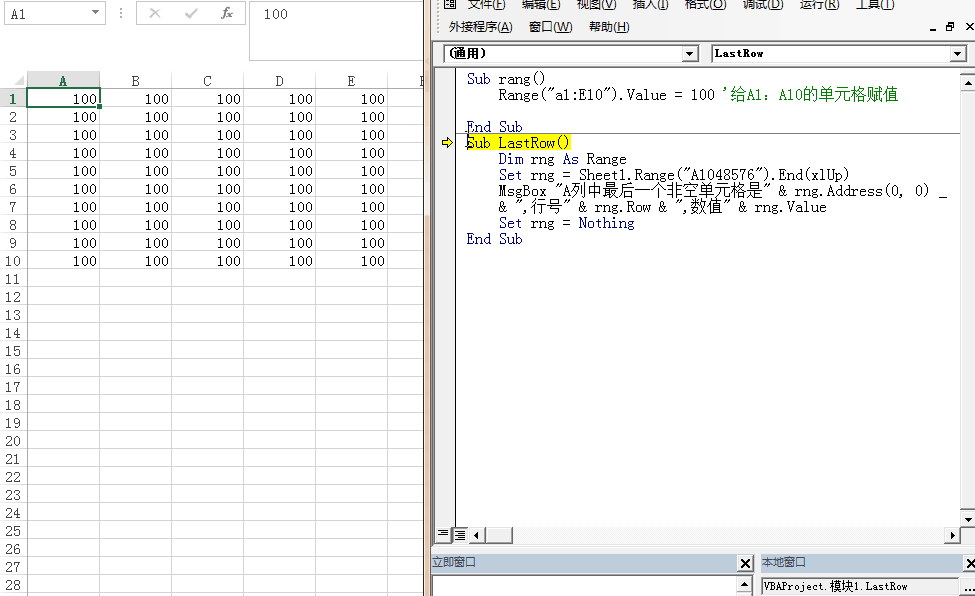Expand the LastRow procedure dropdown

tap(958, 54)
